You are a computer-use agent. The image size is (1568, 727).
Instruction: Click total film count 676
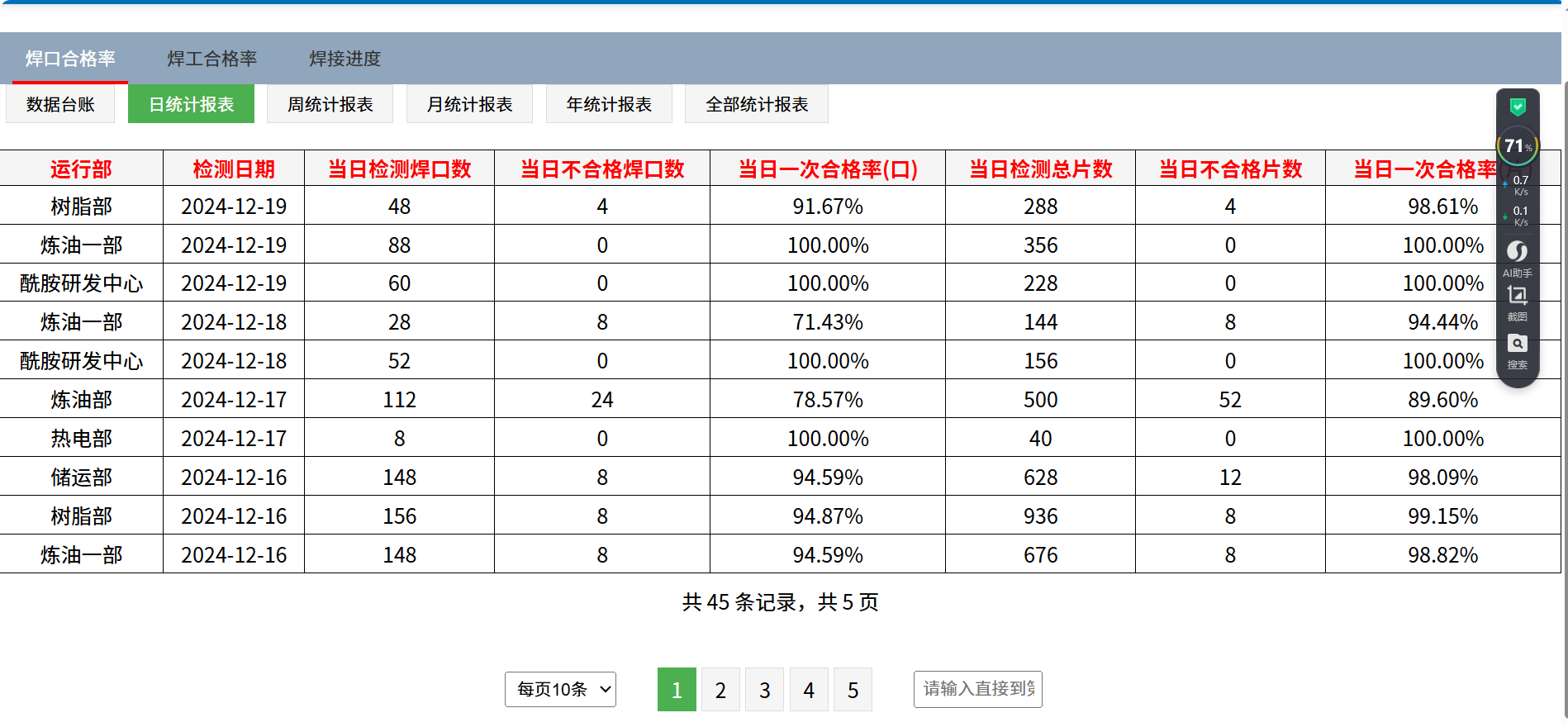1040,555
